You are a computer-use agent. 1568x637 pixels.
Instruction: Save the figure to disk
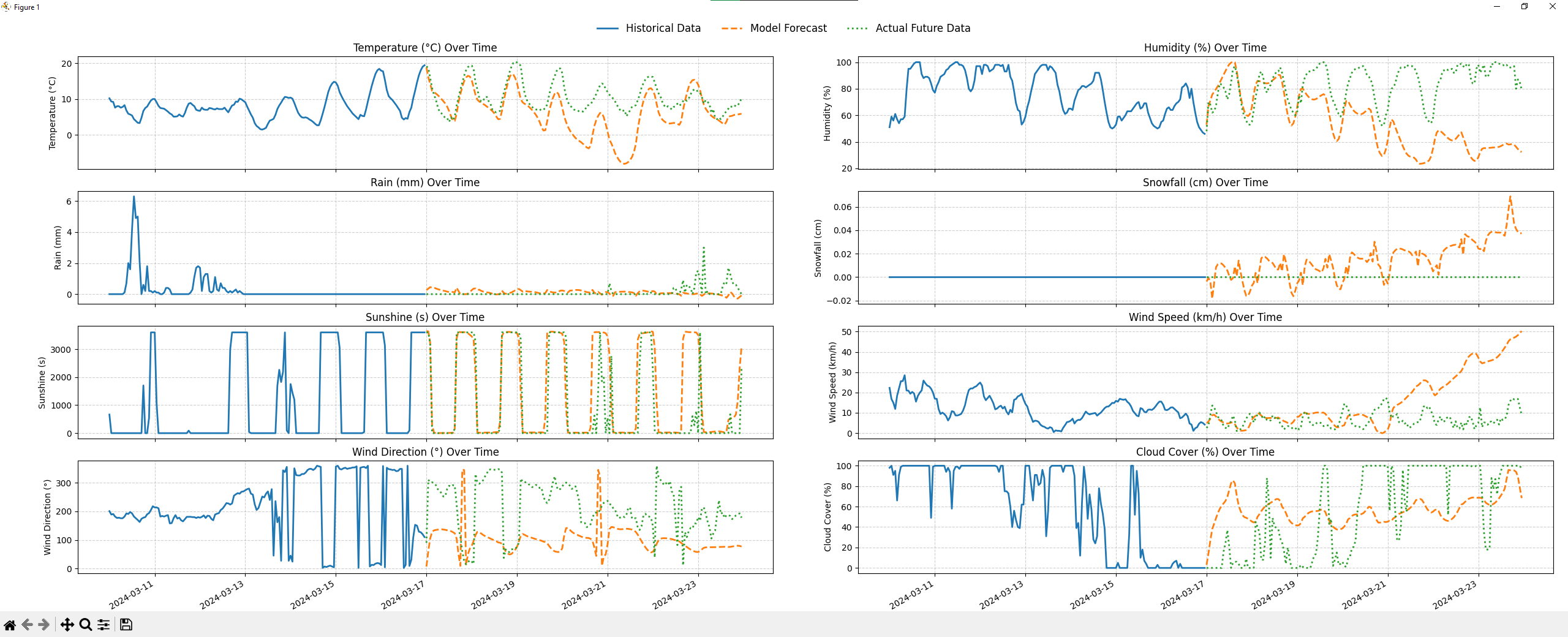point(126,624)
